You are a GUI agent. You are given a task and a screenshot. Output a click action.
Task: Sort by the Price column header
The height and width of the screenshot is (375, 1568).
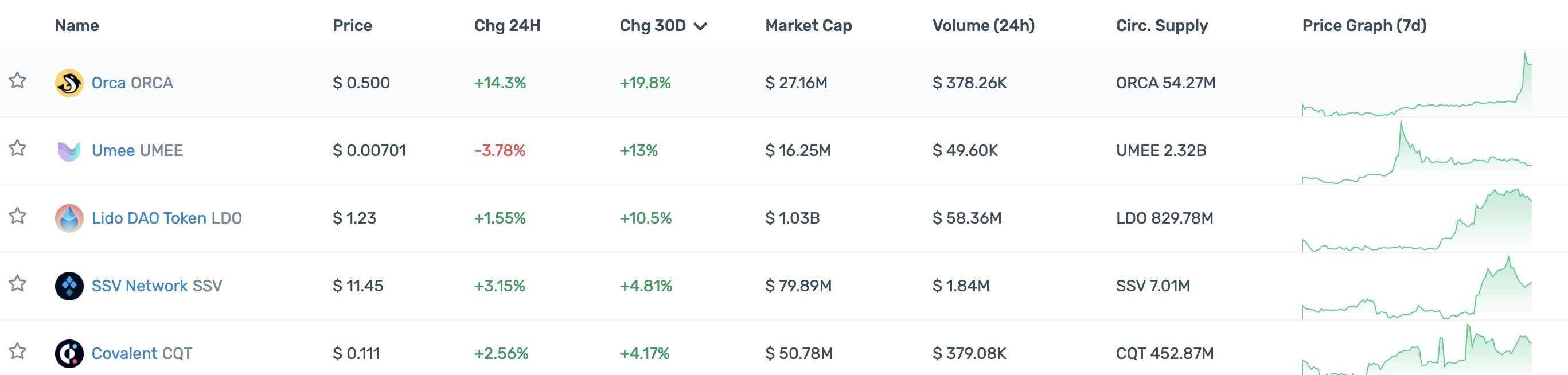click(352, 26)
